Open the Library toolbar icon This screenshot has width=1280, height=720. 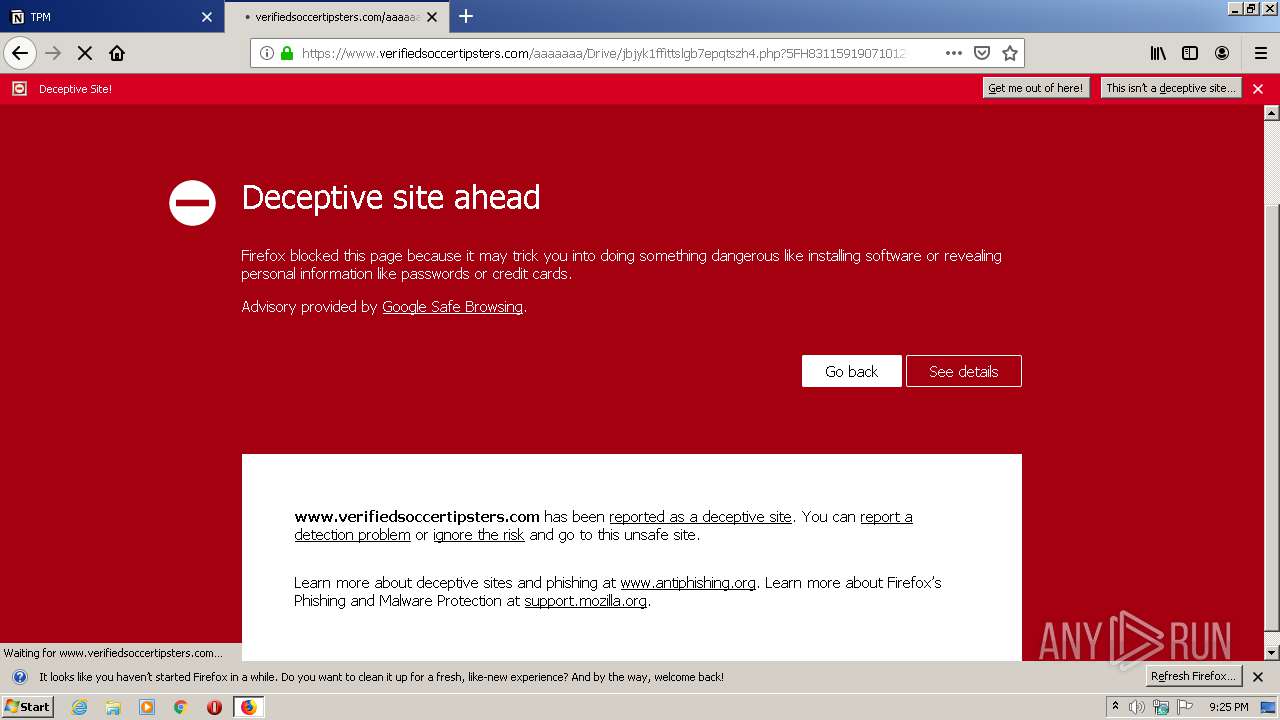point(1158,53)
